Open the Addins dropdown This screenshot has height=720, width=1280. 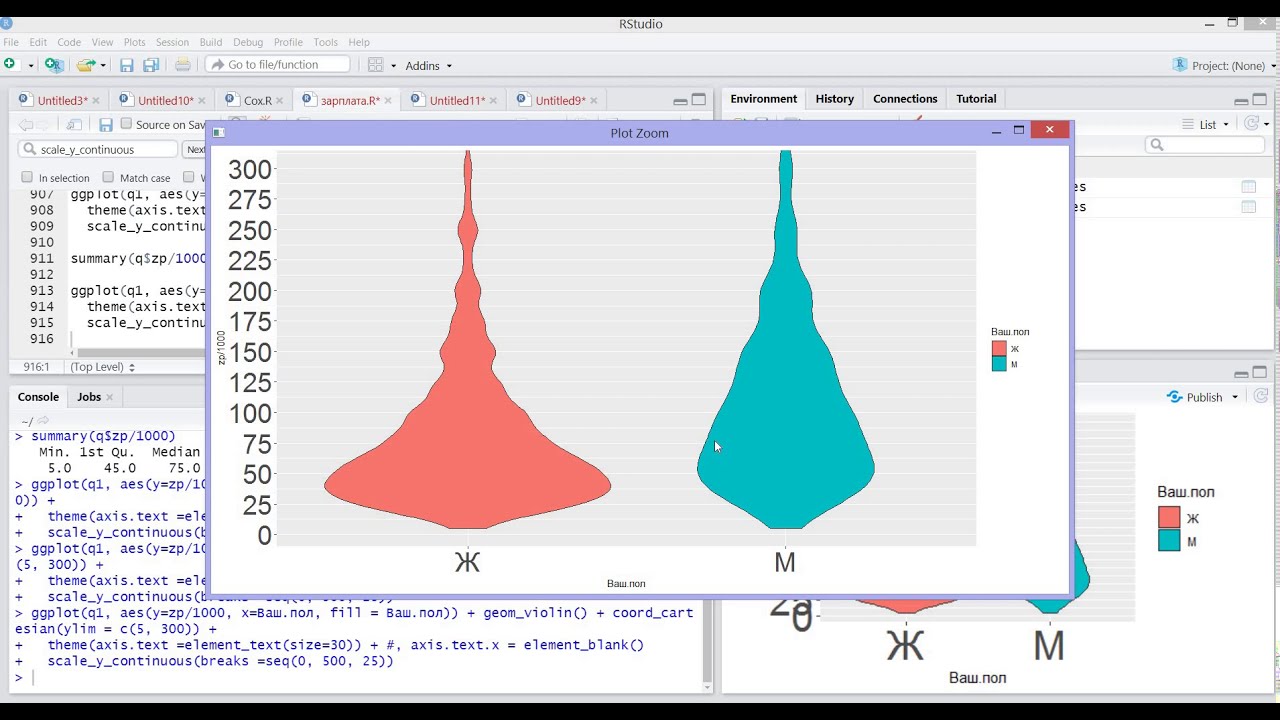(x=428, y=66)
